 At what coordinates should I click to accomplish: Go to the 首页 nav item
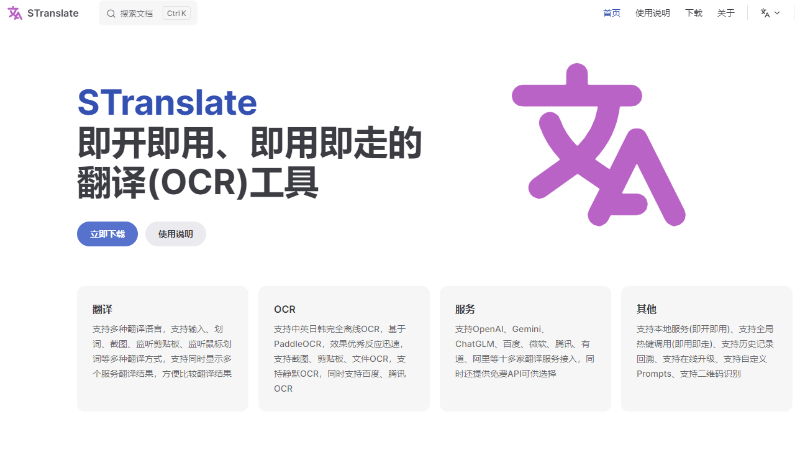tap(611, 13)
